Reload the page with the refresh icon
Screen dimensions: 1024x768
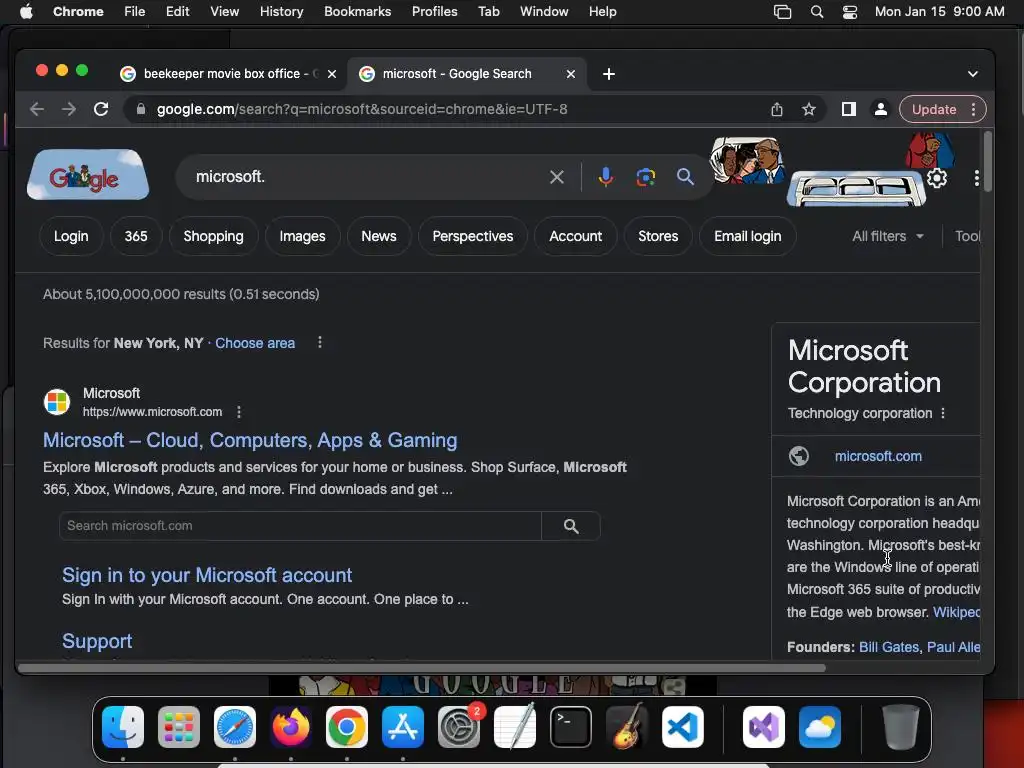point(101,109)
